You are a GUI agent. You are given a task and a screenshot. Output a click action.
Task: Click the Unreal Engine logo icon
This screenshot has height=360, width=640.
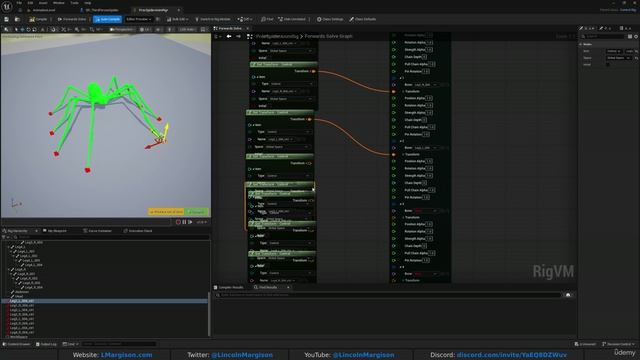[x=7, y=7]
